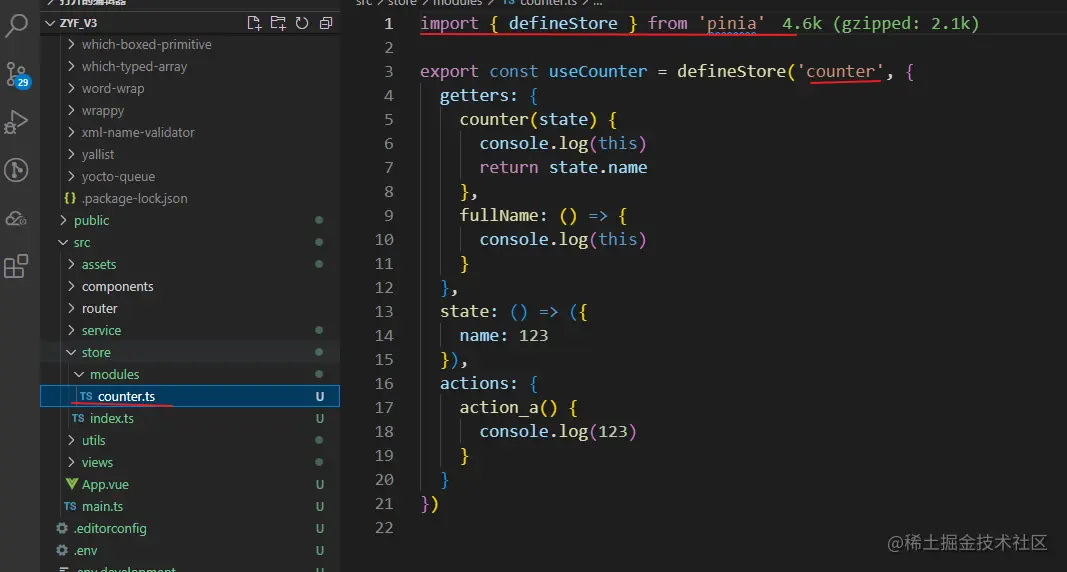Screen dimensions: 1067x572
Task: Select counter.ts in the file tree
Action: click(190, 397)
